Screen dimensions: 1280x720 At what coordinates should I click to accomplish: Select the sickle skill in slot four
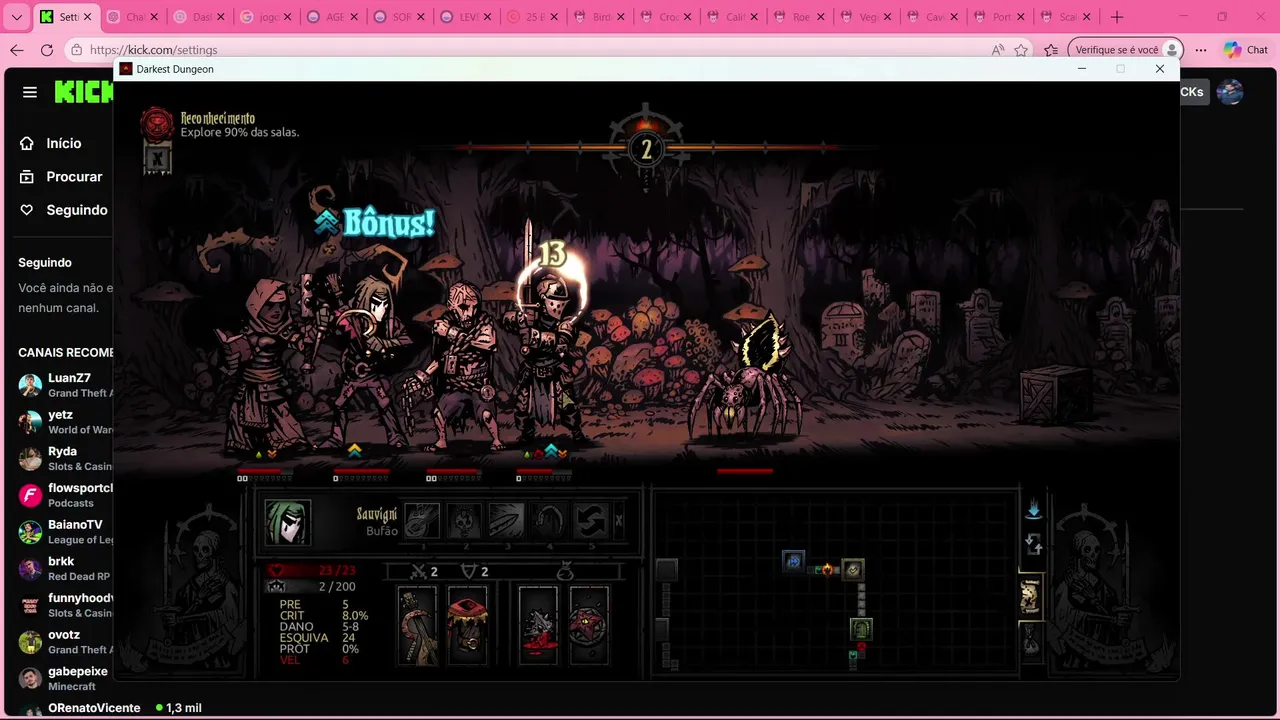548,521
